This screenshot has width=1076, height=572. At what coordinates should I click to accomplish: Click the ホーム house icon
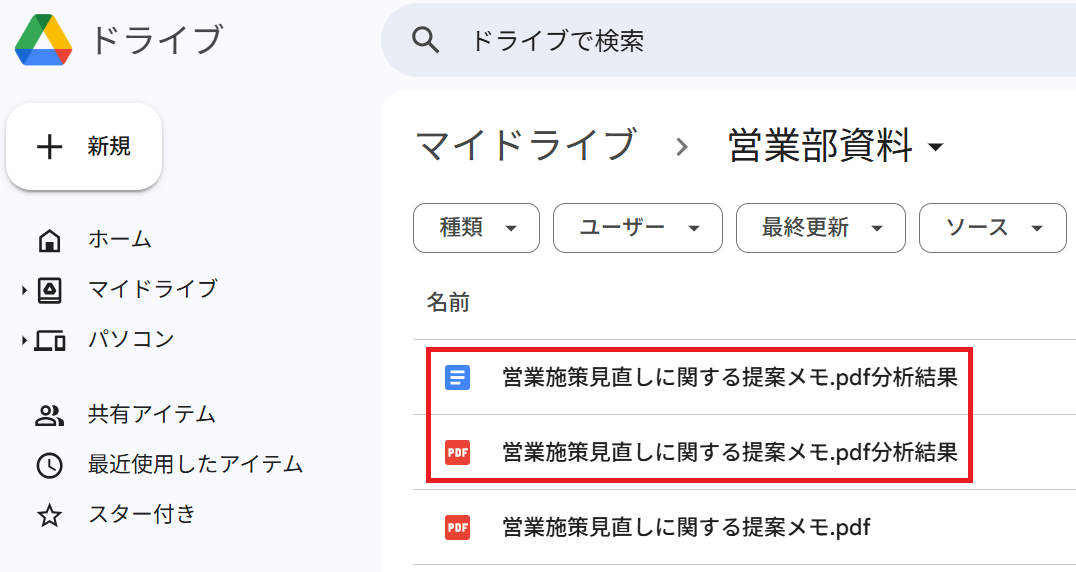(x=49, y=240)
